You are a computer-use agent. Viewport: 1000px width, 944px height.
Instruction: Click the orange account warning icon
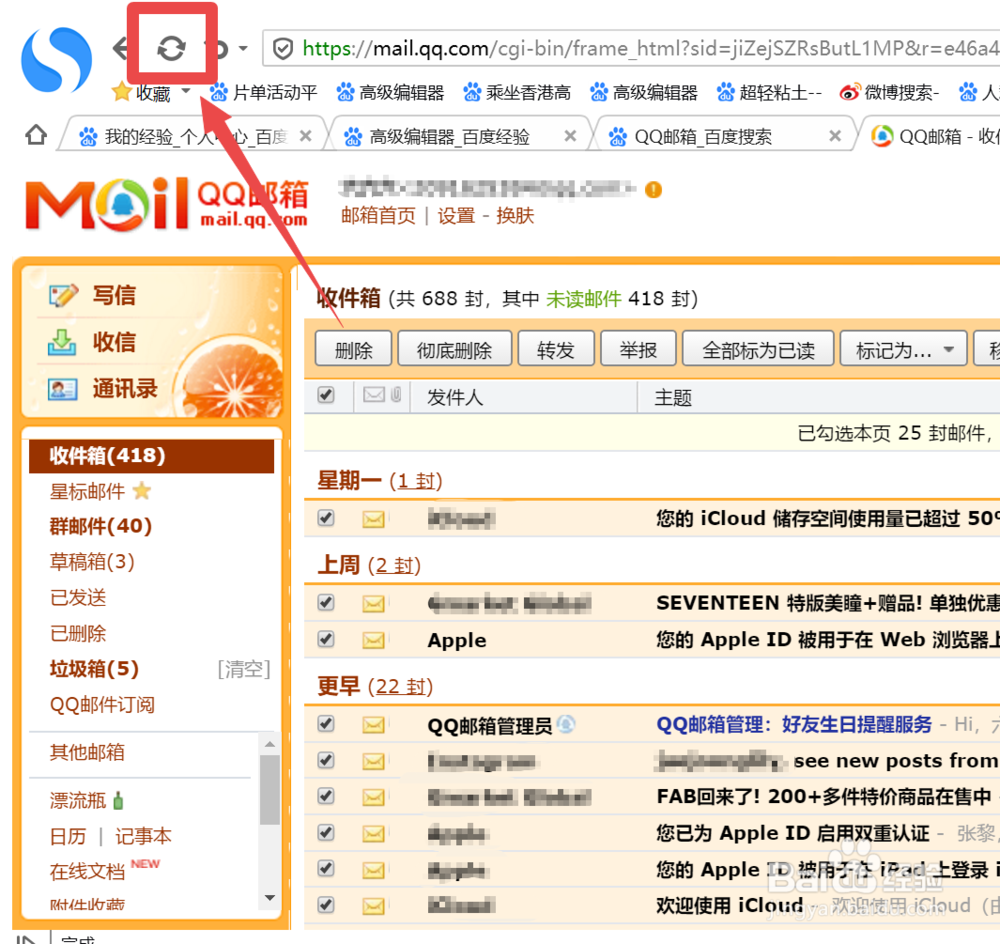tap(653, 189)
